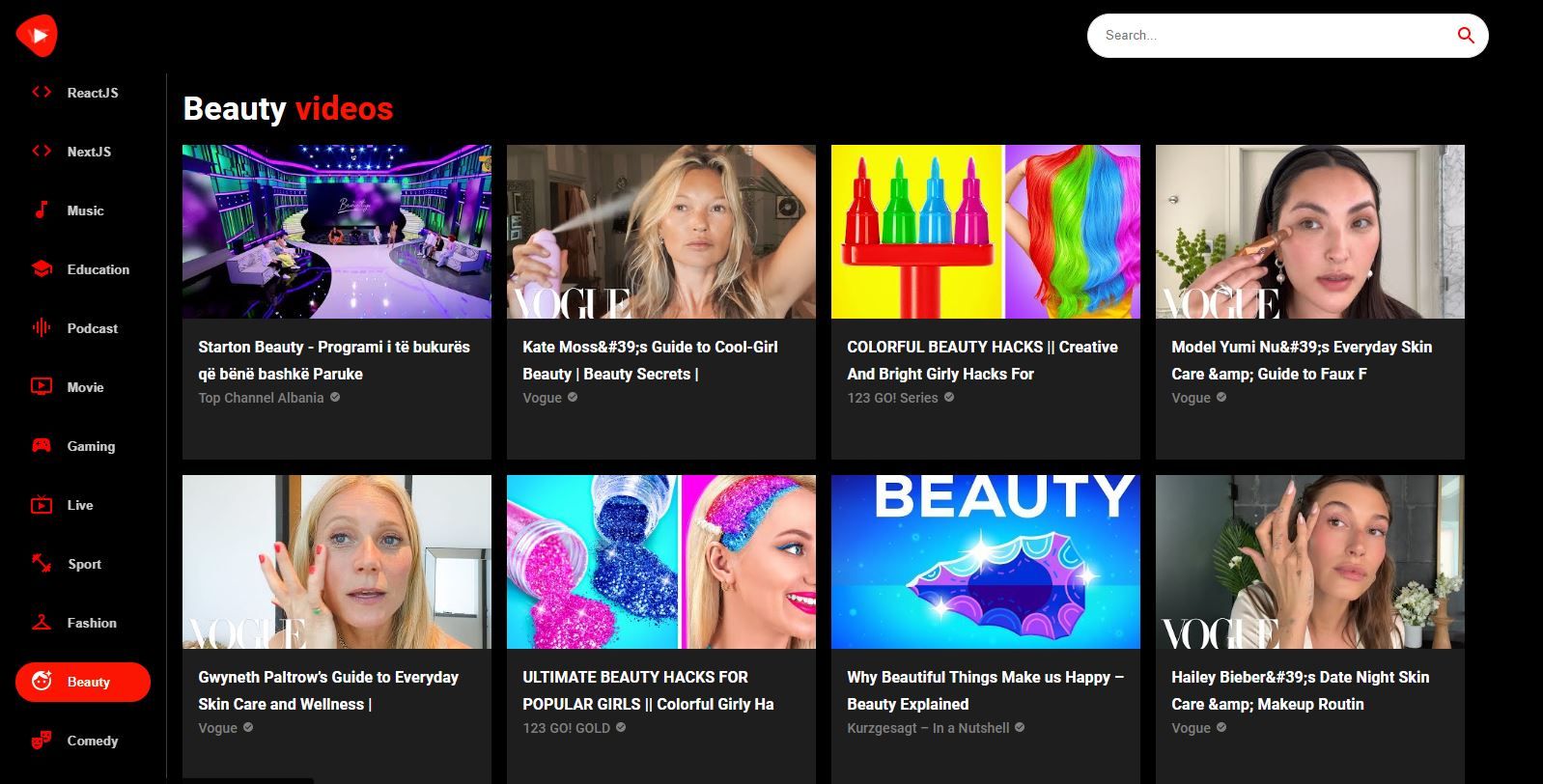Open COLORFUL BEAUTY HACKS thumbnail
The image size is (1543, 784).
pyautogui.click(x=986, y=232)
